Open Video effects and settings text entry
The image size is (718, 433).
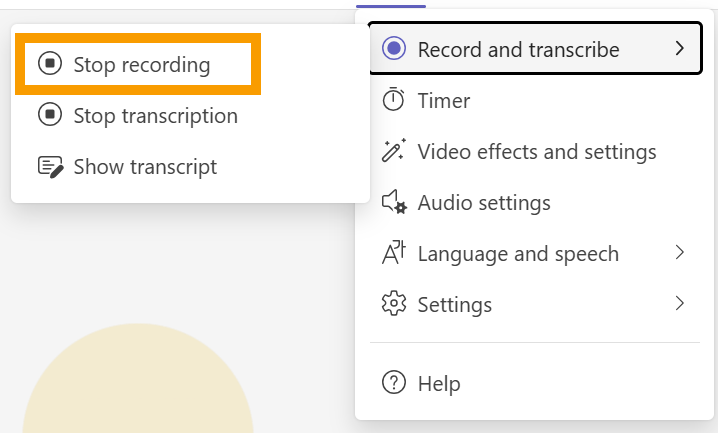(537, 151)
